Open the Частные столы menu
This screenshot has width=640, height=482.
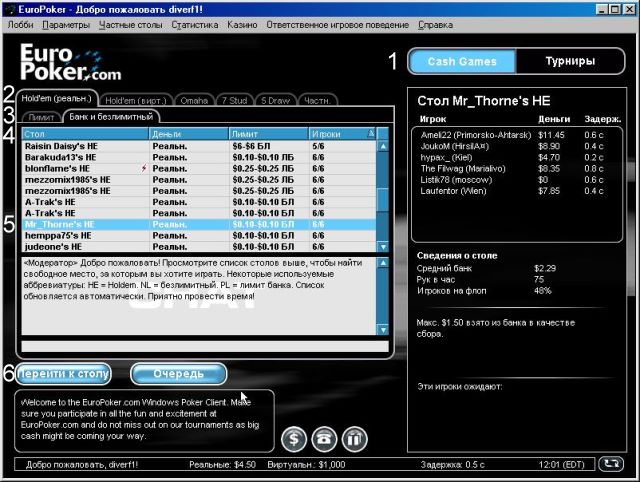[131, 25]
